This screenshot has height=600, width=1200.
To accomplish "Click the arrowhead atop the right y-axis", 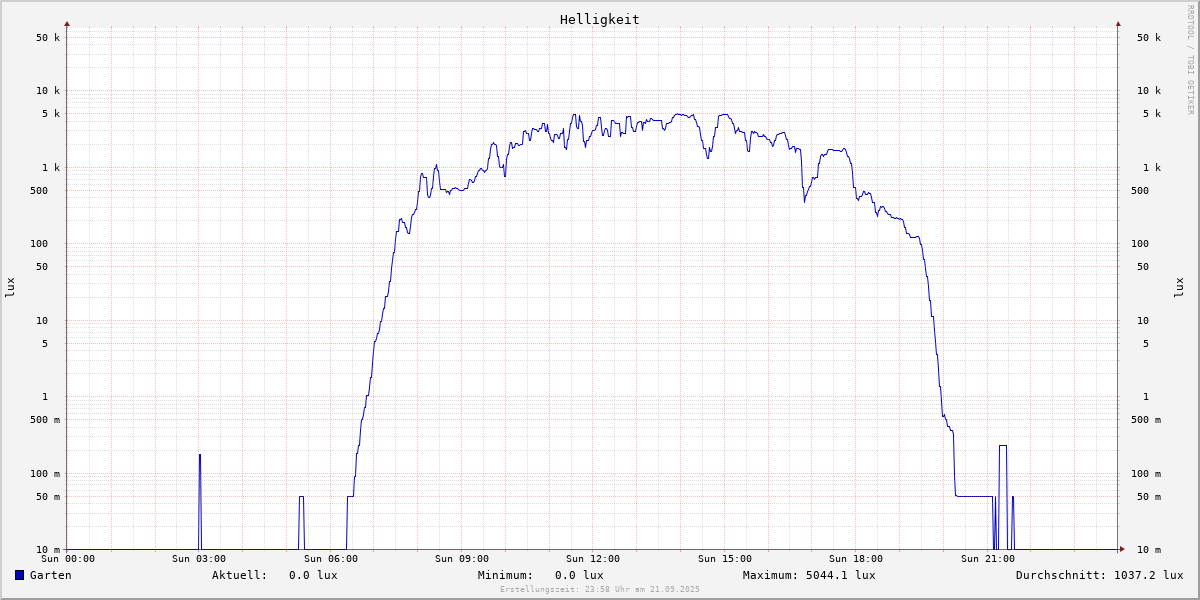I will pyautogui.click(x=1118, y=23).
